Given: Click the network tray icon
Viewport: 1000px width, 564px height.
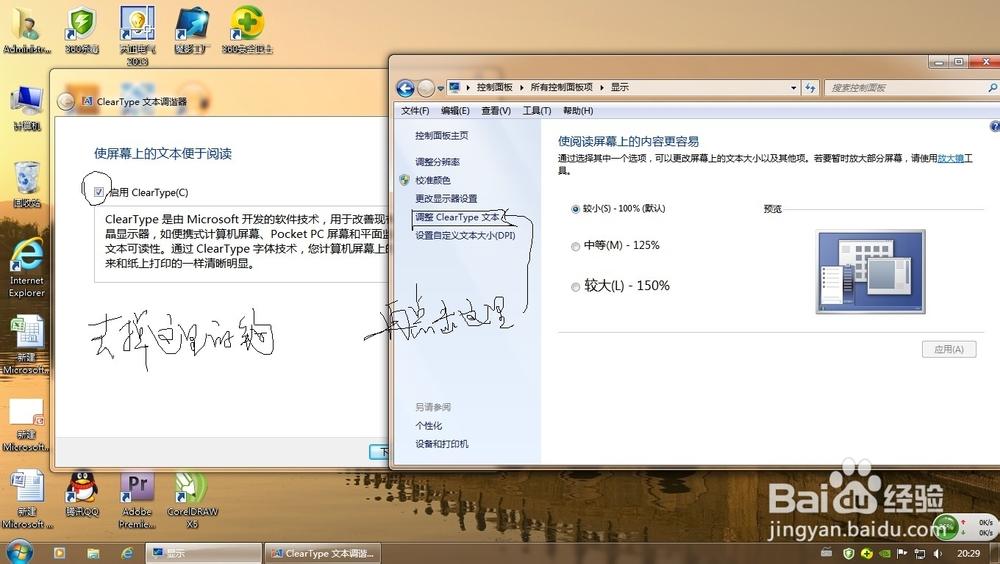Looking at the screenshot, I should click(x=920, y=553).
